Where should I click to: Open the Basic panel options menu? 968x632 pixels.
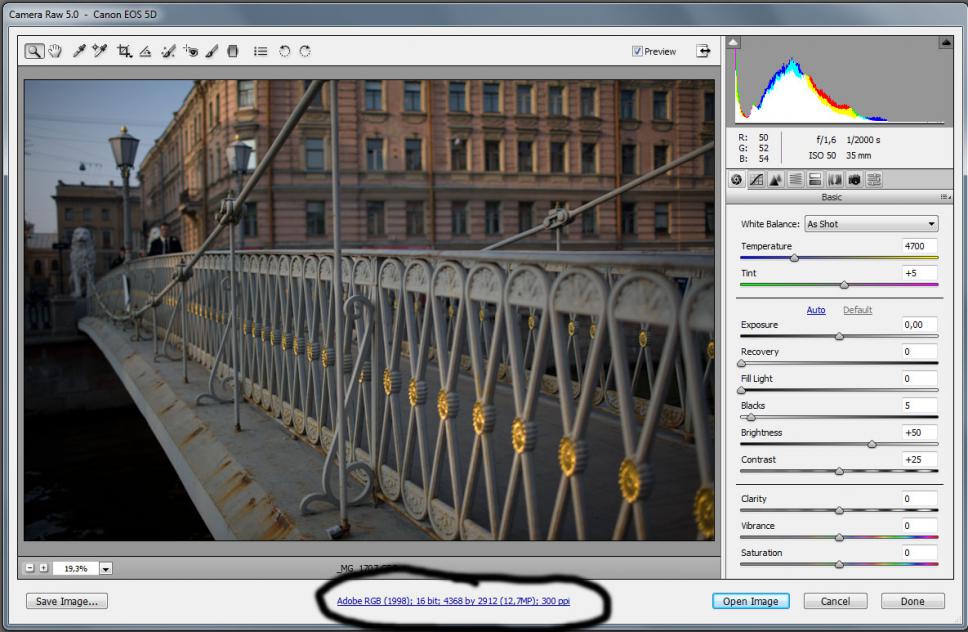(944, 197)
